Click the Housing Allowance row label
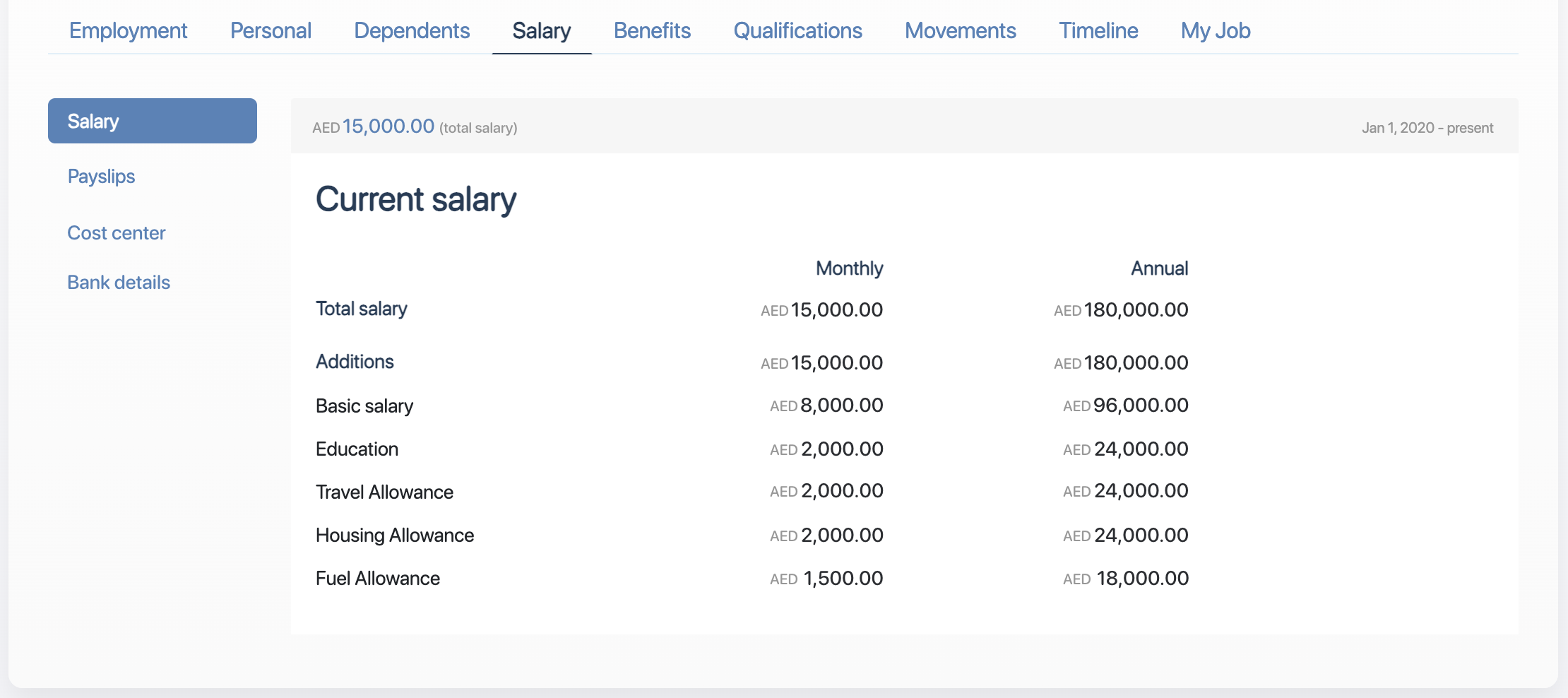The height and width of the screenshot is (698, 1568). point(394,536)
